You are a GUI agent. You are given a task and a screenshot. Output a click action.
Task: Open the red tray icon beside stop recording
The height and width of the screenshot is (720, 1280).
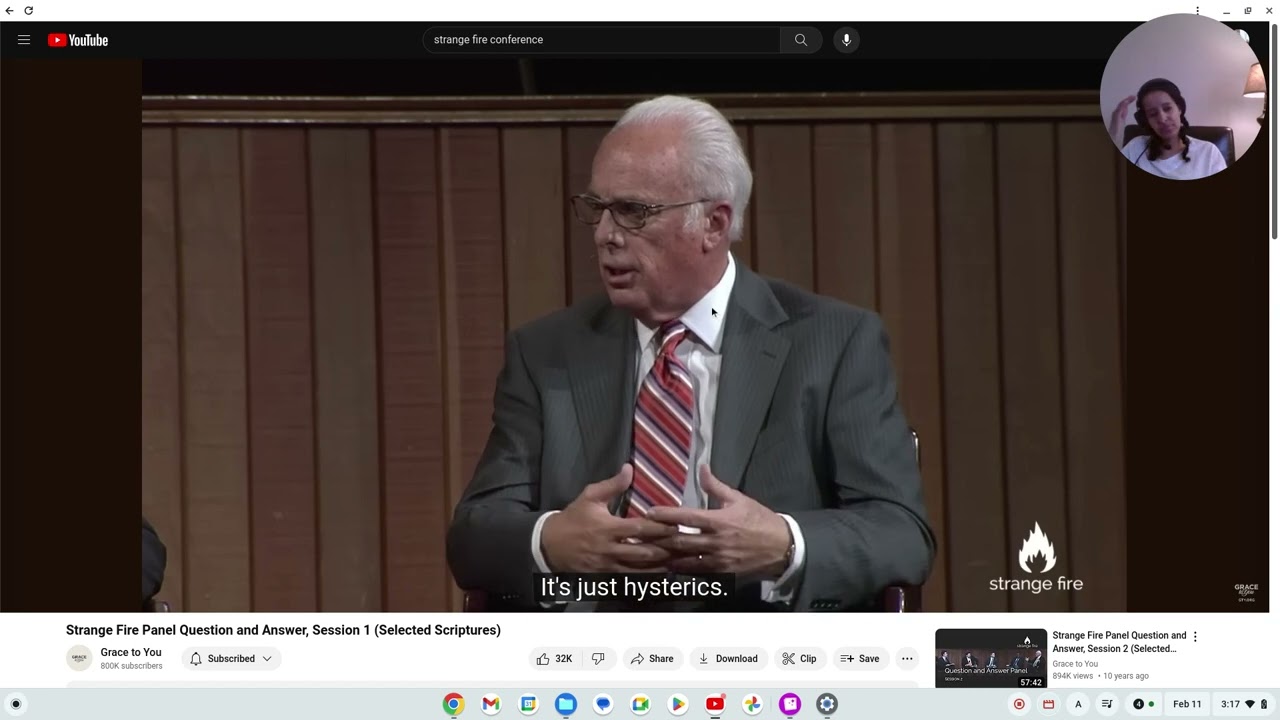[x=1048, y=704]
